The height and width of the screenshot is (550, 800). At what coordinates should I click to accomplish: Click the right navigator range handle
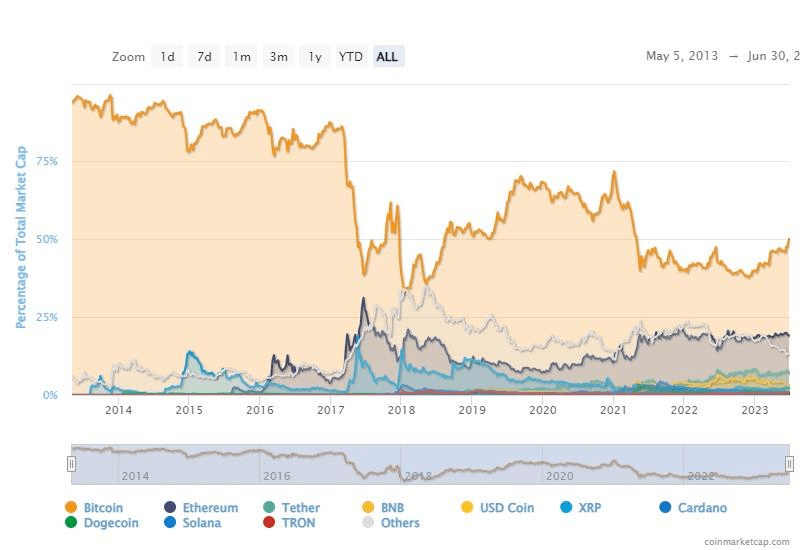tap(789, 463)
